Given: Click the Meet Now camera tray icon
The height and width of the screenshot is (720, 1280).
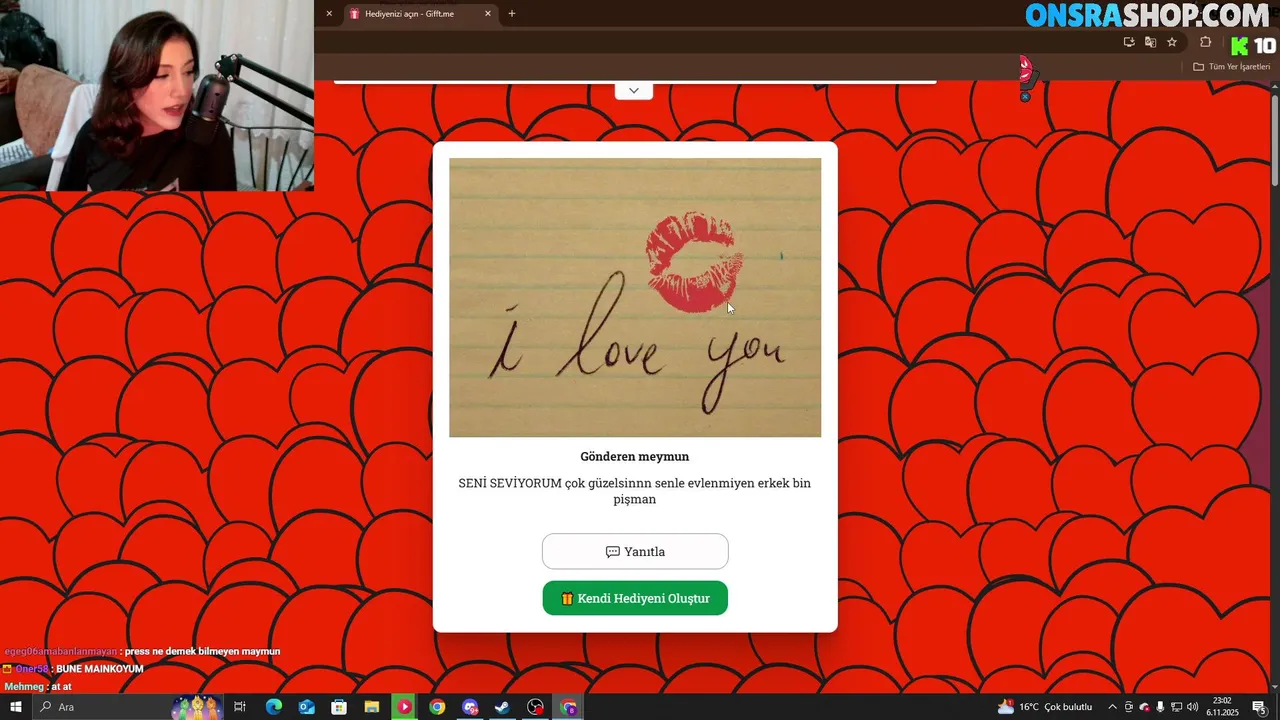Looking at the screenshot, I should (1129, 707).
